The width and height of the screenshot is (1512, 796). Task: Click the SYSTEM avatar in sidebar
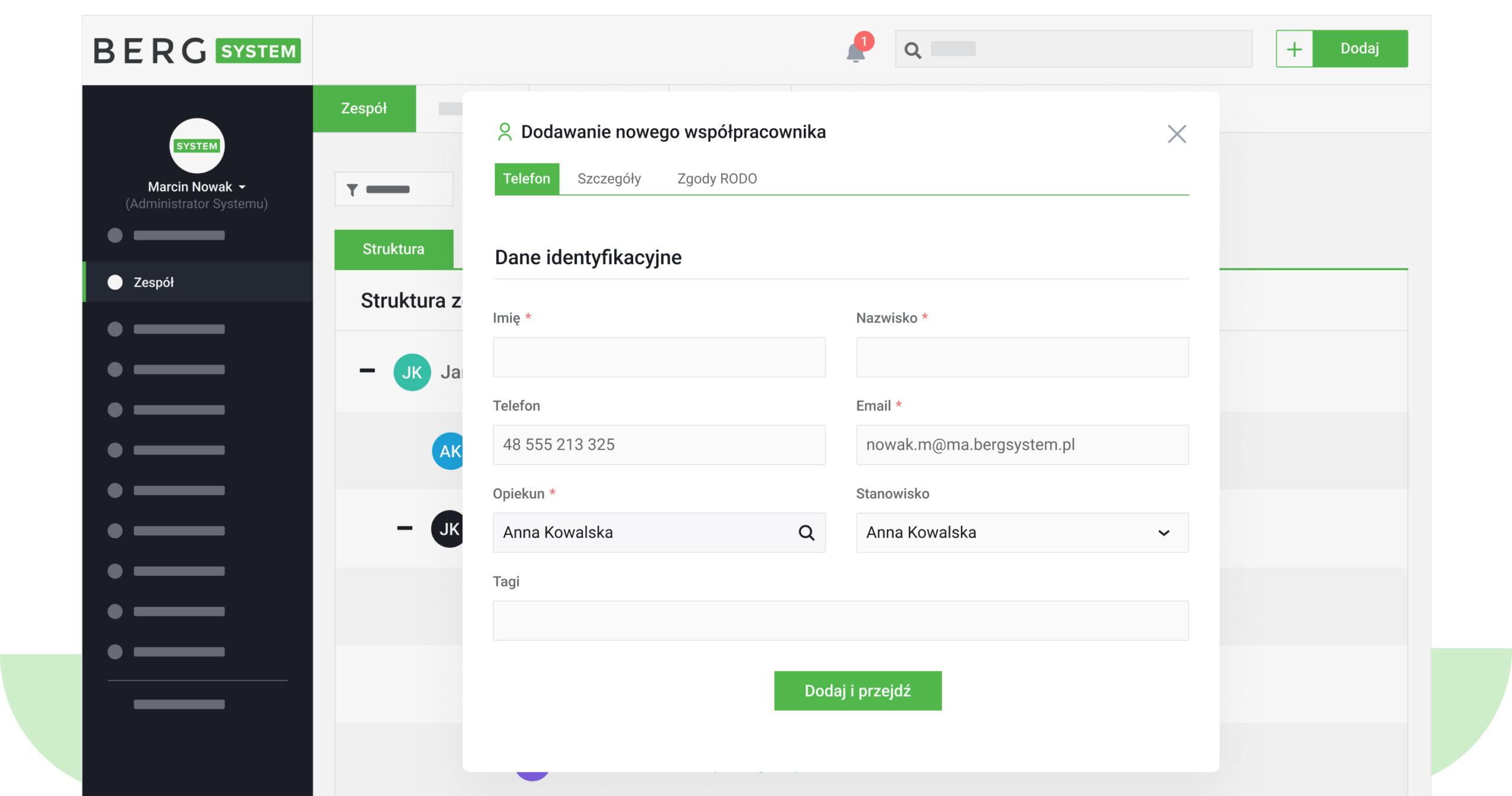[x=197, y=145]
